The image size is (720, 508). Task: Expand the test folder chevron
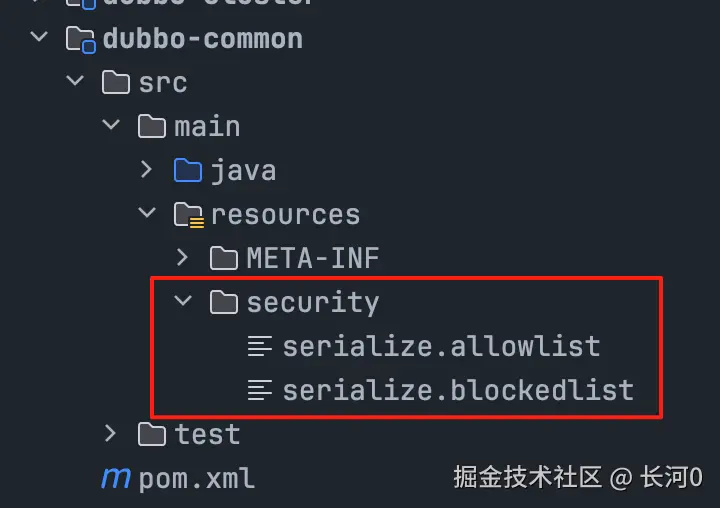point(111,434)
